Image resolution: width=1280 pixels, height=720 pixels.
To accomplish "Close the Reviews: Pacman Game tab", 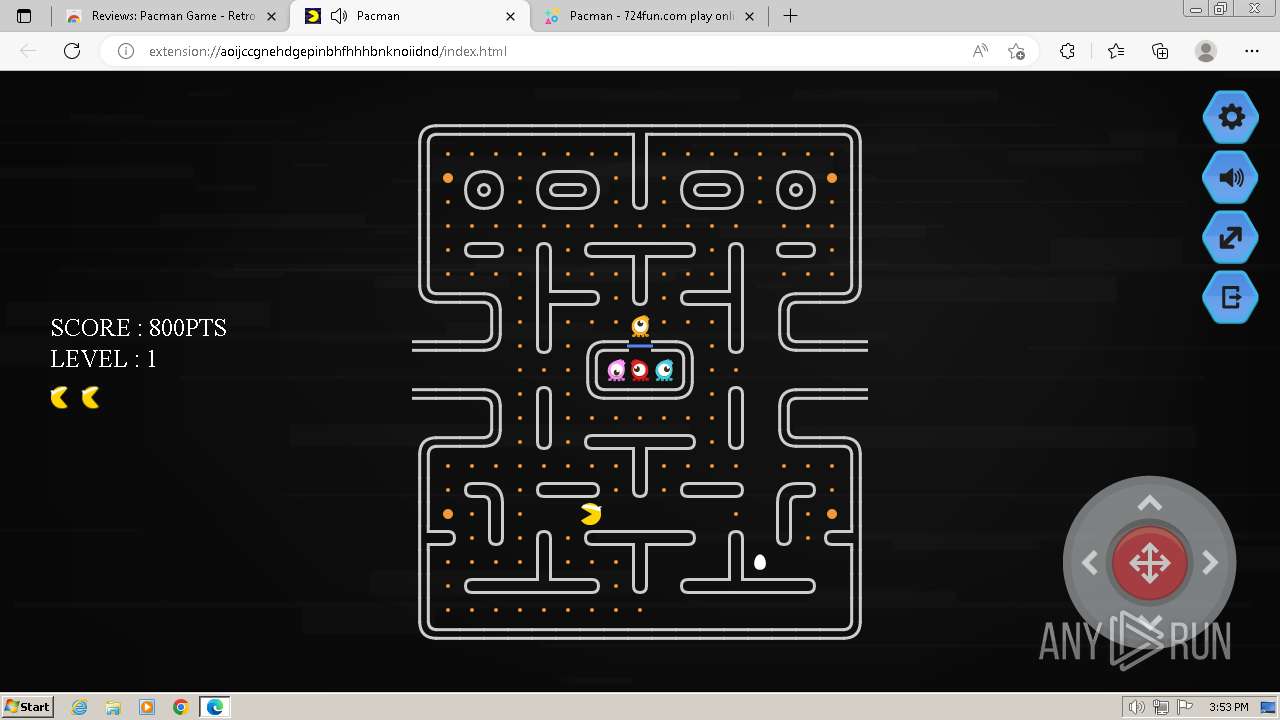I will pos(271,16).
